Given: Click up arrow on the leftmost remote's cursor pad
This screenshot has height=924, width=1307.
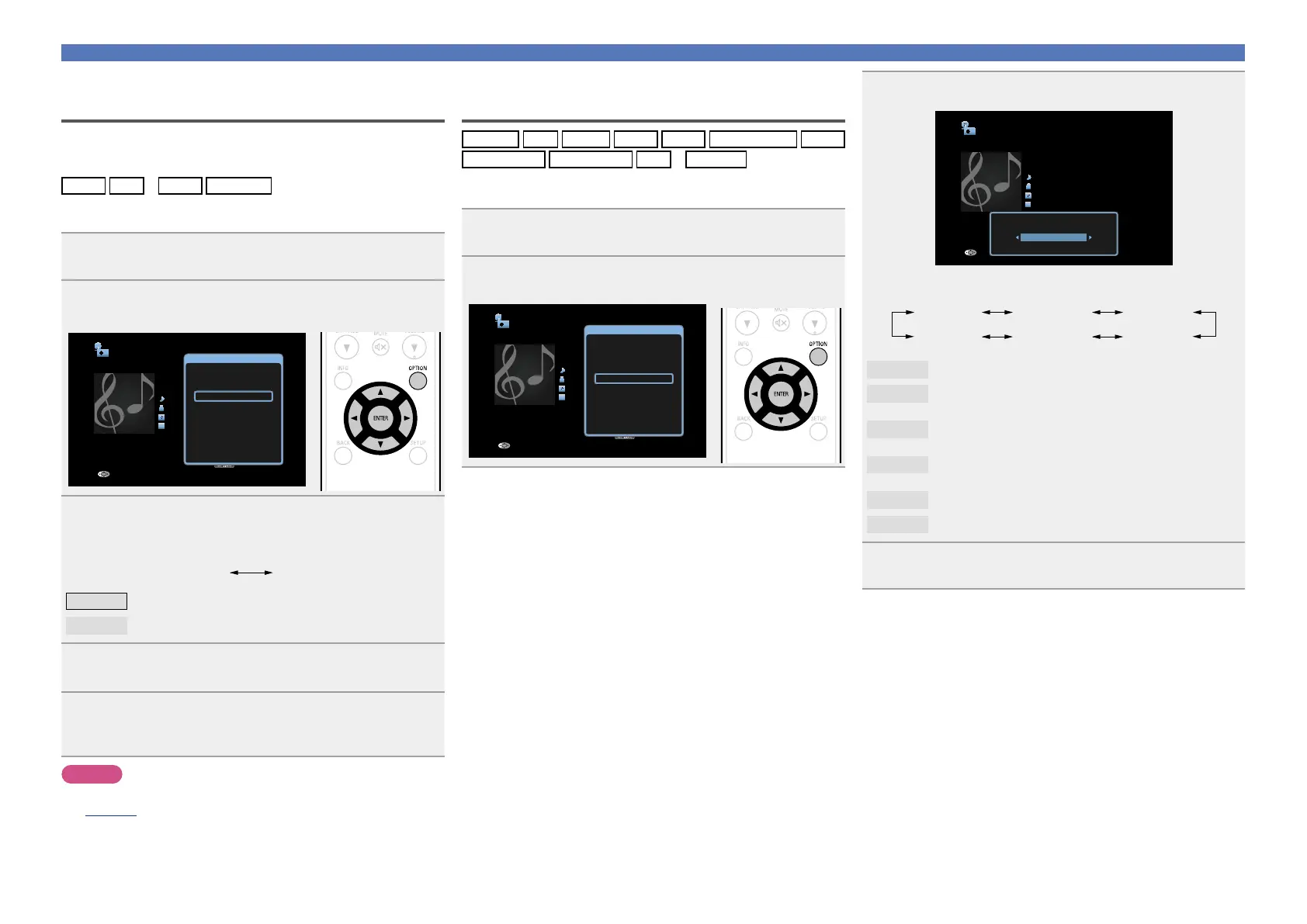Looking at the screenshot, I should coord(380,393).
